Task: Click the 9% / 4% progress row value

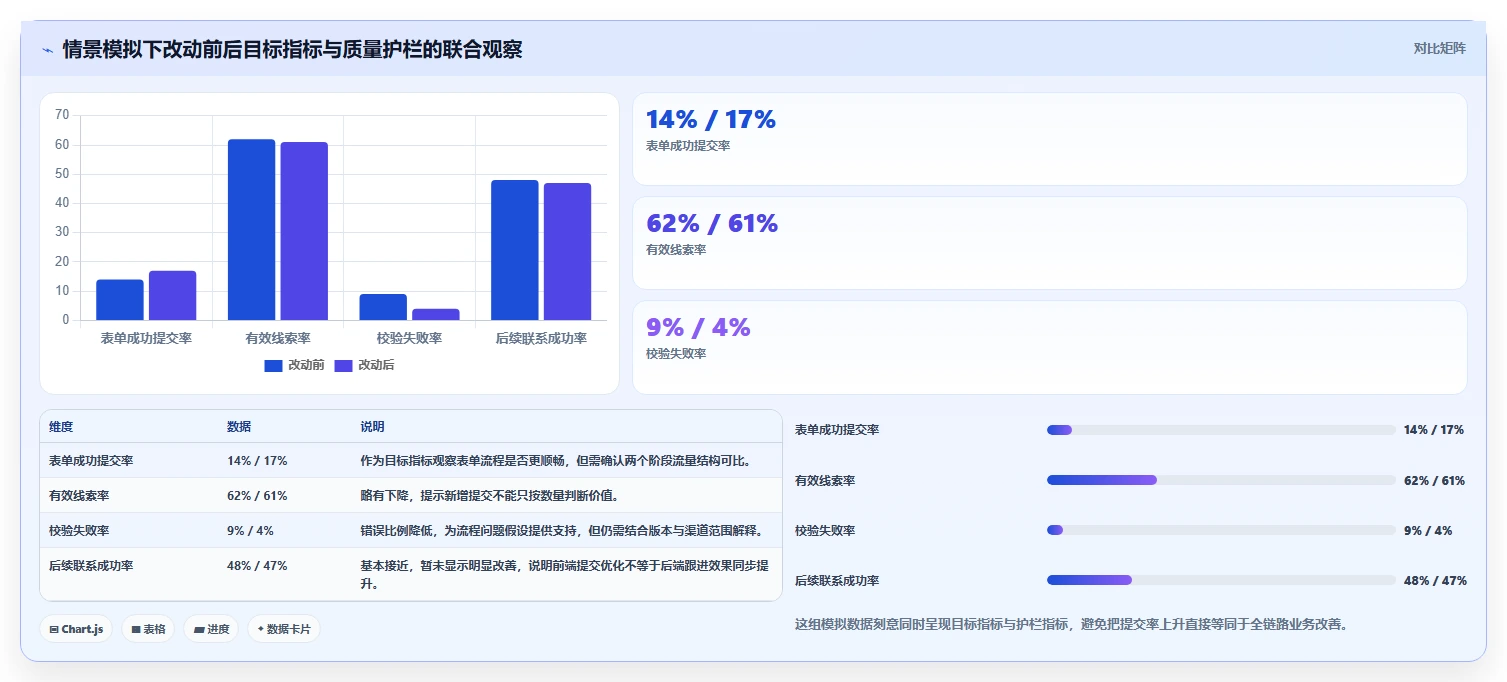Action: [1428, 530]
